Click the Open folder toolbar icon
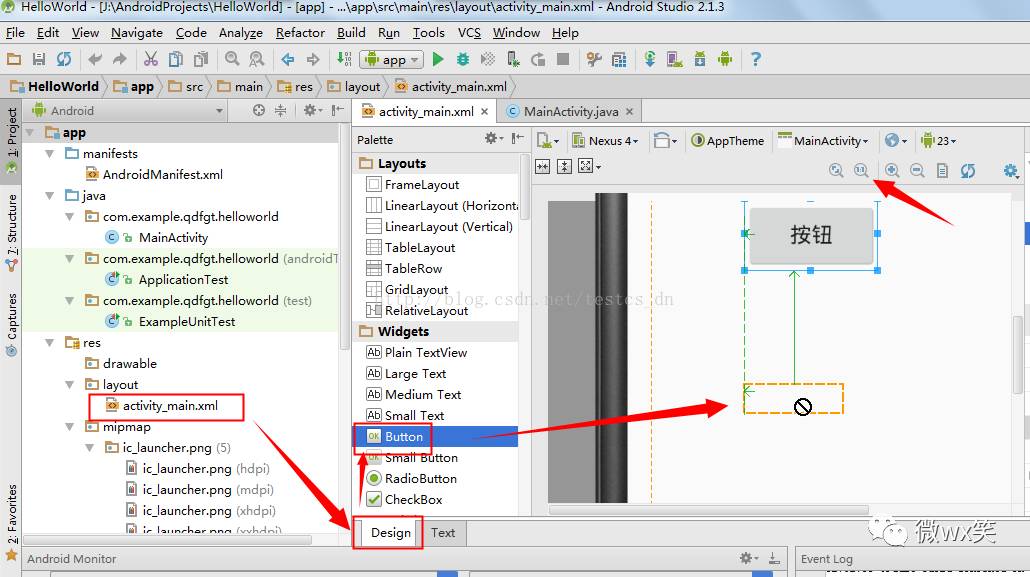The width and height of the screenshot is (1030, 577). 14,59
